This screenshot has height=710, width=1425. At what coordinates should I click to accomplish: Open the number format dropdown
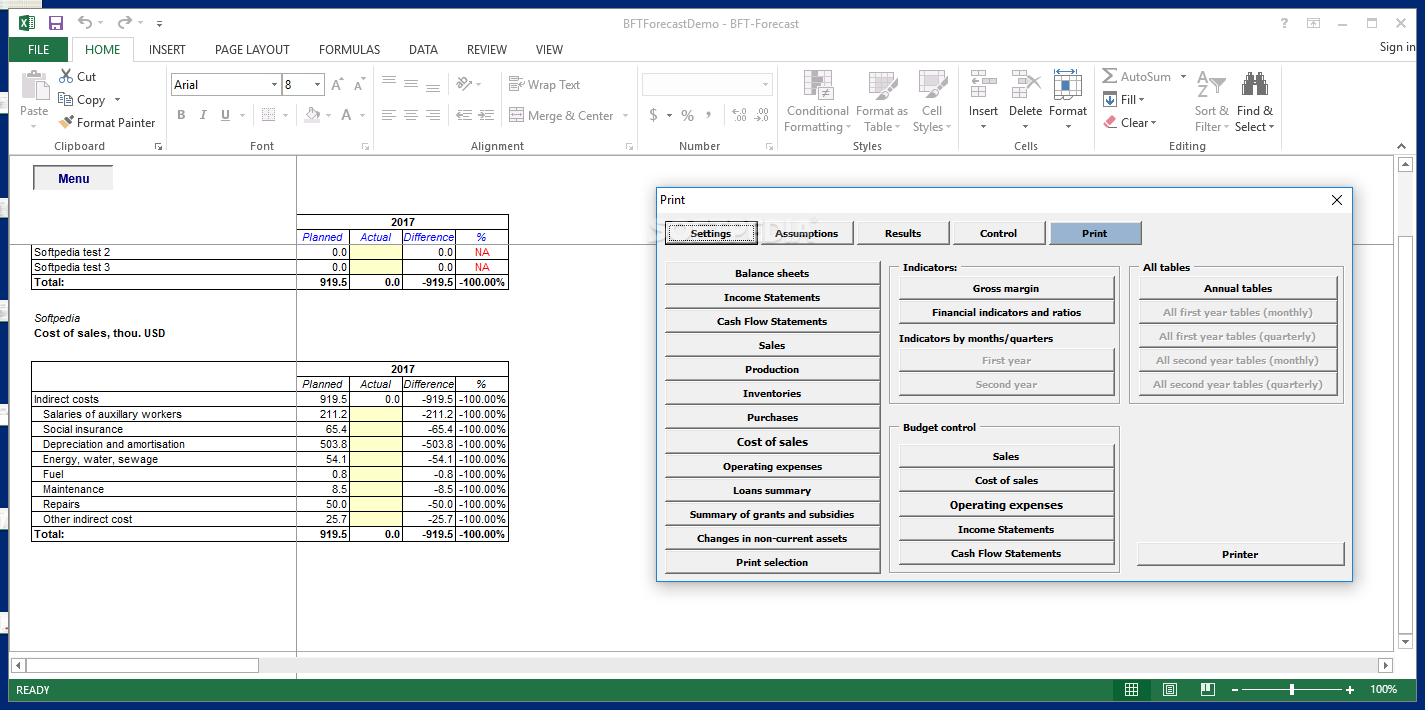click(x=766, y=85)
